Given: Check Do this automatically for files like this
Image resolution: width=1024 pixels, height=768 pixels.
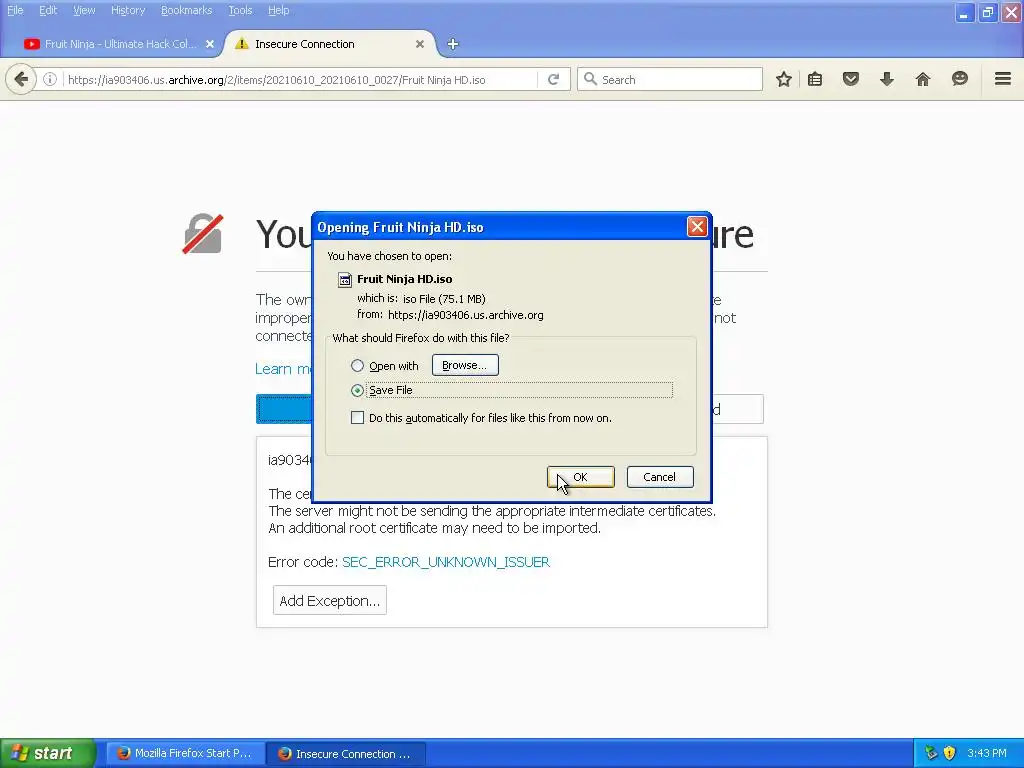Looking at the screenshot, I should pyautogui.click(x=357, y=418).
